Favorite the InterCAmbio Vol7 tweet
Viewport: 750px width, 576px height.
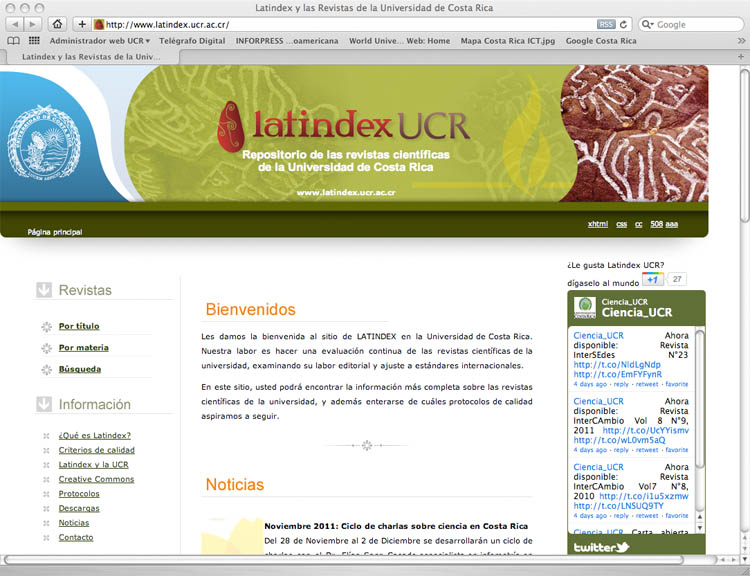click(x=677, y=516)
